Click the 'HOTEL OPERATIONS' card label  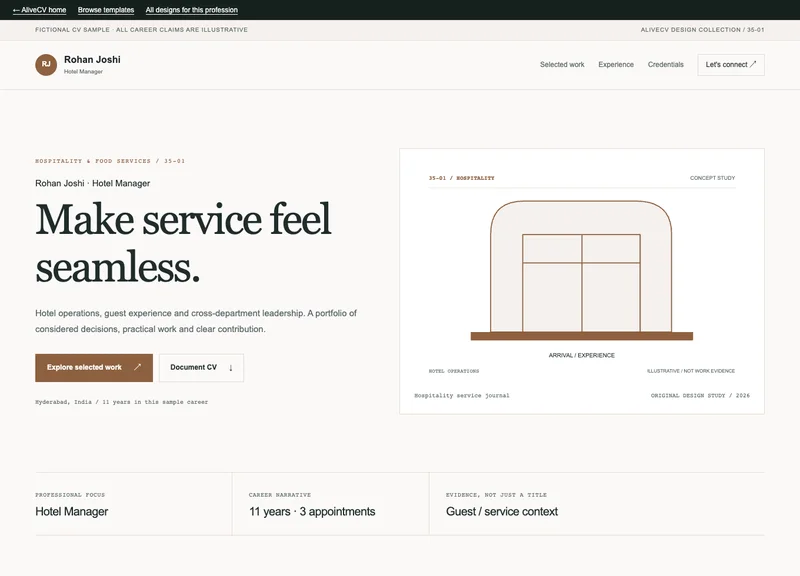(x=454, y=371)
